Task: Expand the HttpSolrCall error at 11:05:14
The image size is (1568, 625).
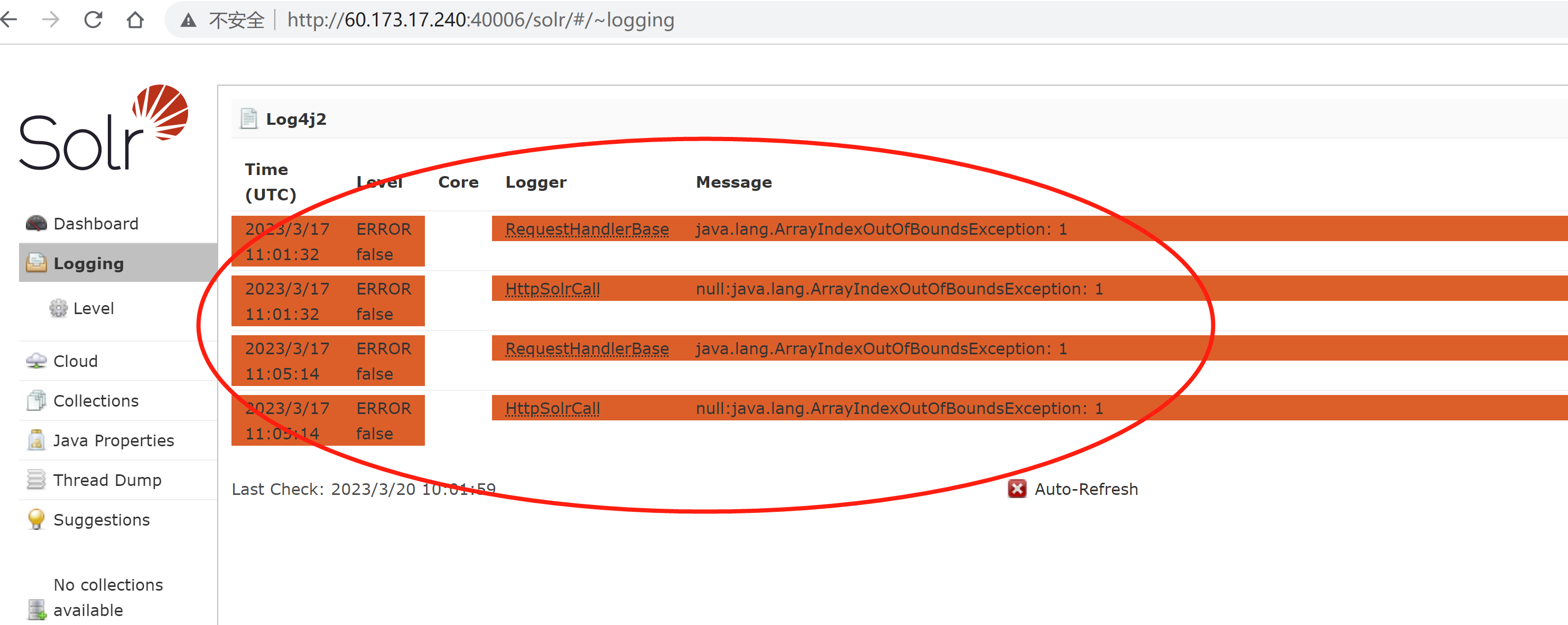Action: click(552, 408)
